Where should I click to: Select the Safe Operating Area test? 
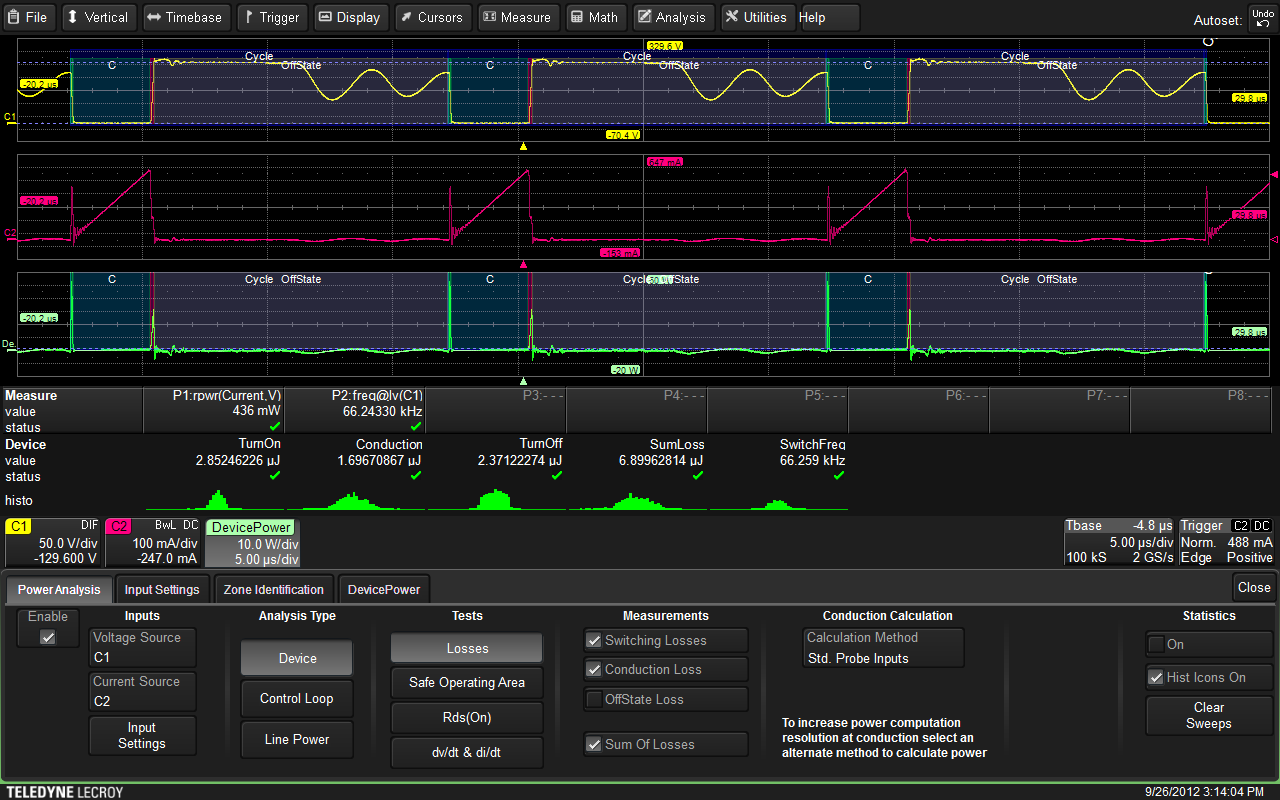[466, 682]
